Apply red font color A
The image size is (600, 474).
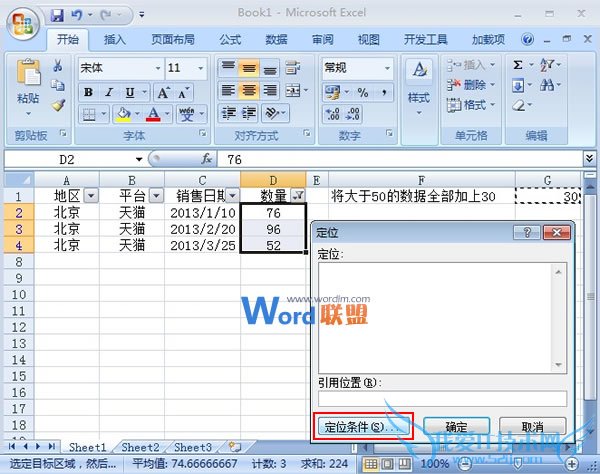point(153,114)
